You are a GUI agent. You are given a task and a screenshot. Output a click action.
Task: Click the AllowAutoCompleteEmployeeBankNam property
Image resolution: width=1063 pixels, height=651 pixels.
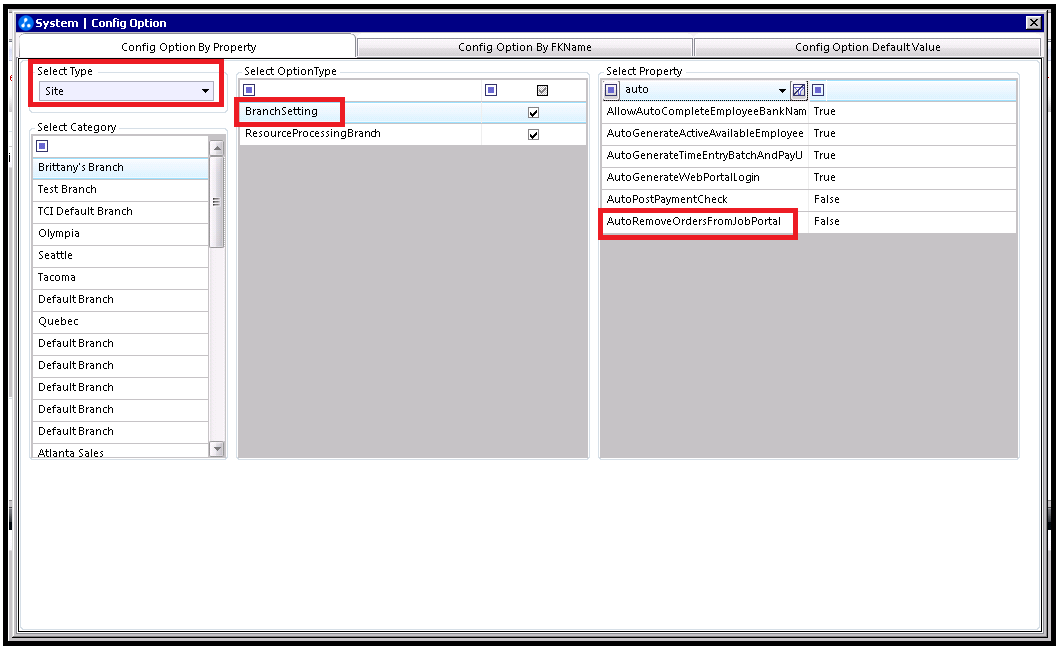[x=706, y=111]
